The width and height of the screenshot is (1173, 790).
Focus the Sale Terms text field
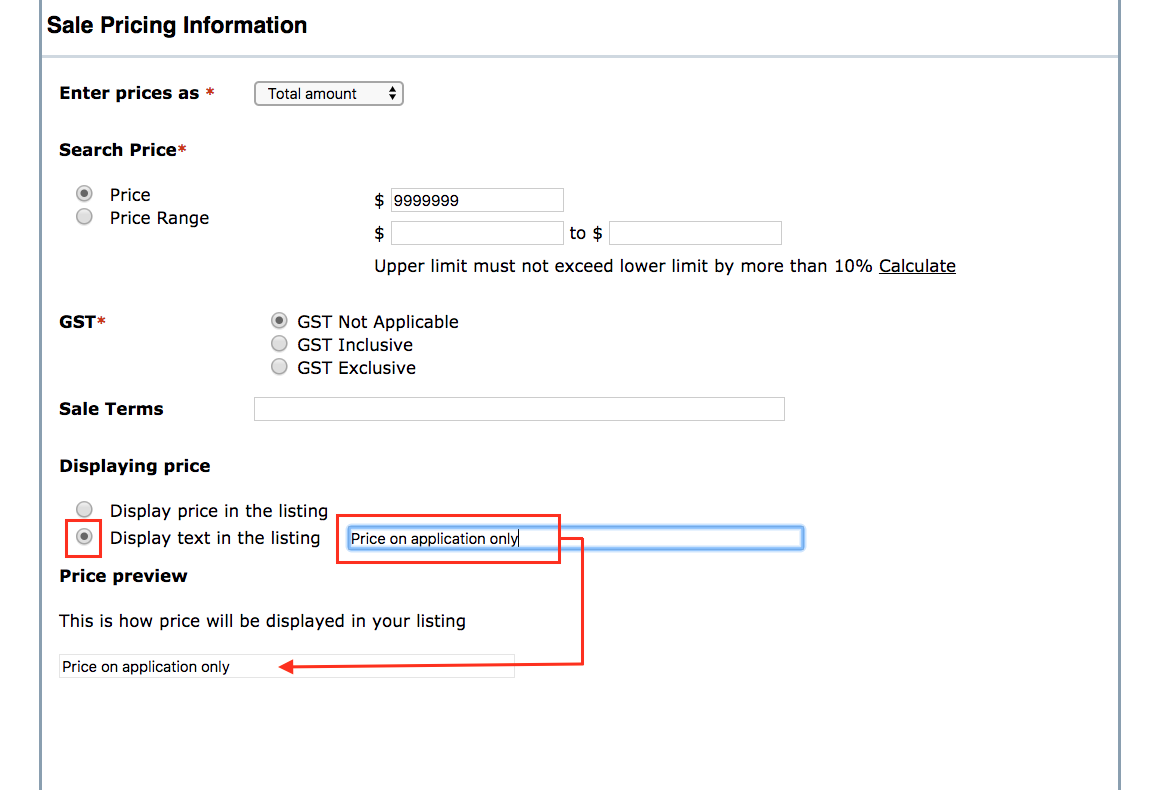click(x=519, y=409)
